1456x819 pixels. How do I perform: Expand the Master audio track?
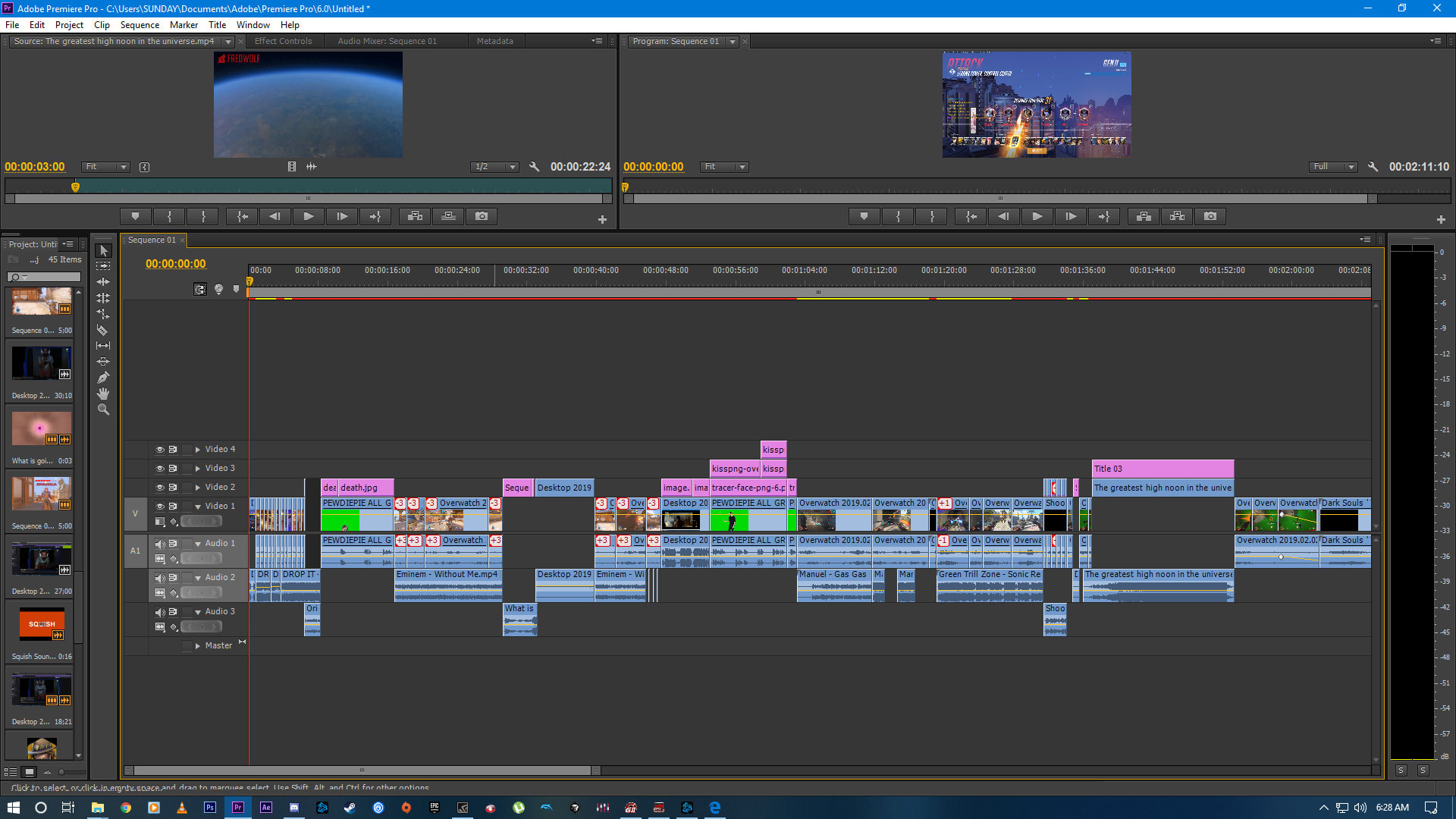197,646
